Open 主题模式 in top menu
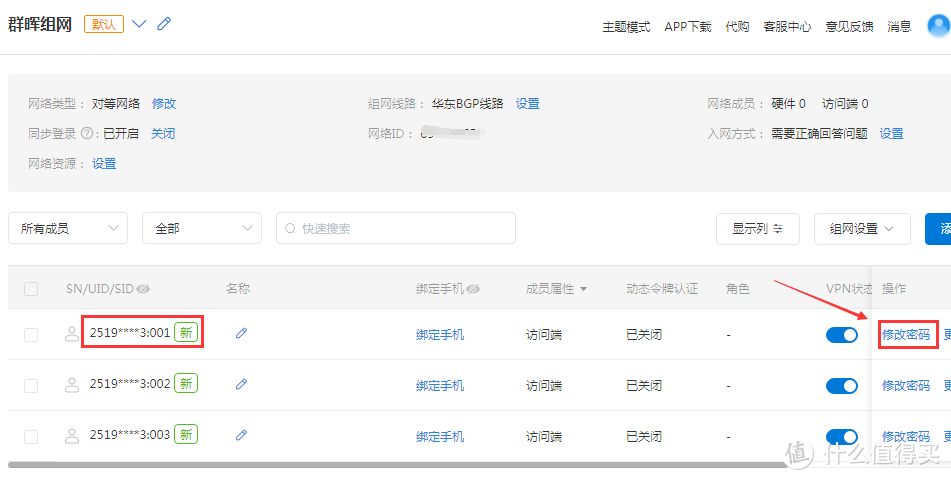 click(626, 27)
